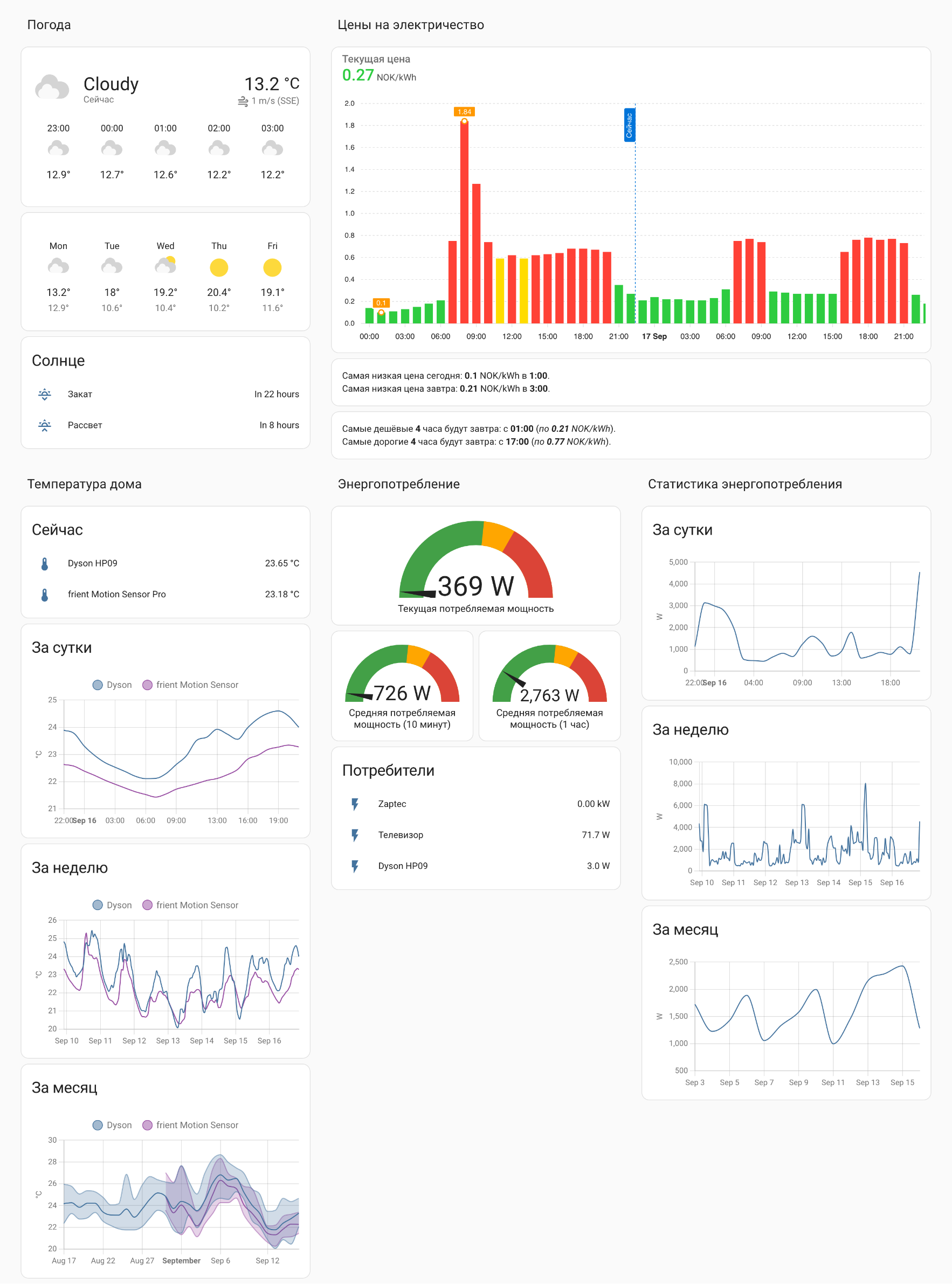This screenshot has height=1284, width=952.
Task: Toggle frient Motion Sensor in За сутки legend
Action: point(190,685)
